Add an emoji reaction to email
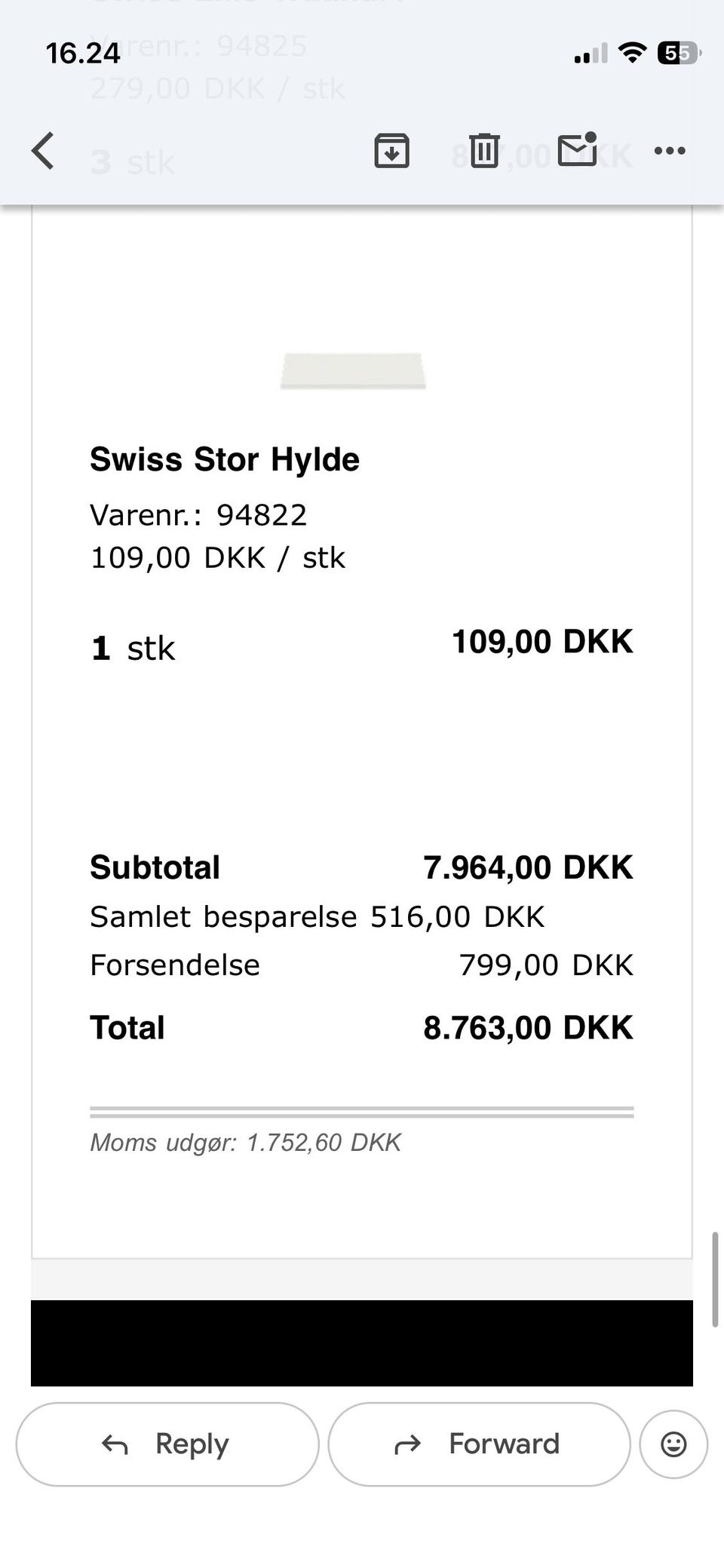724x1568 pixels. (x=673, y=1444)
